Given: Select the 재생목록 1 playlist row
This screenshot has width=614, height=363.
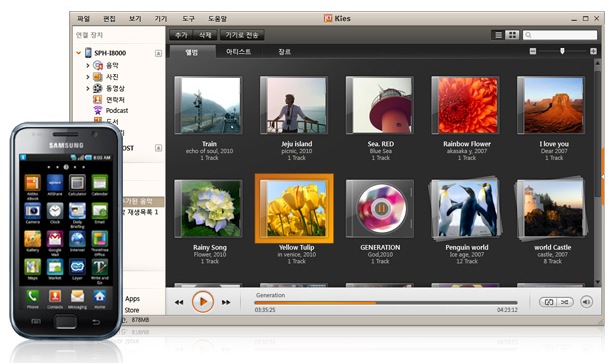Looking at the screenshot, I should (143, 212).
